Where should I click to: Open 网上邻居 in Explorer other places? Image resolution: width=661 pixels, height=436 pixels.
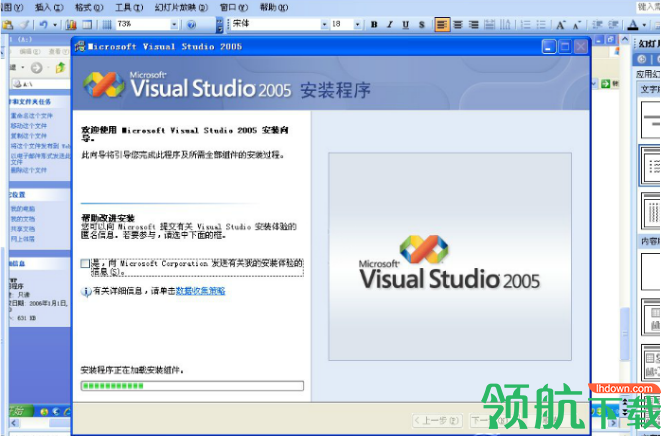click(x=23, y=239)
